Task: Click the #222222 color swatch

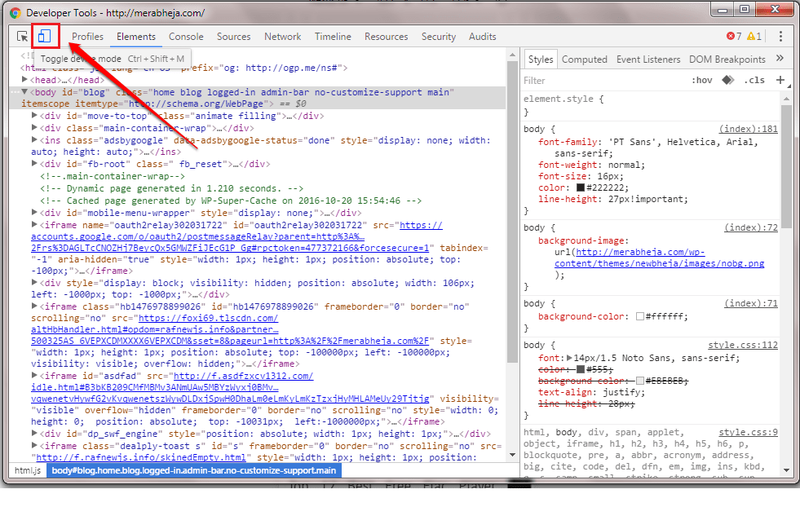Action: click(580, 188)
